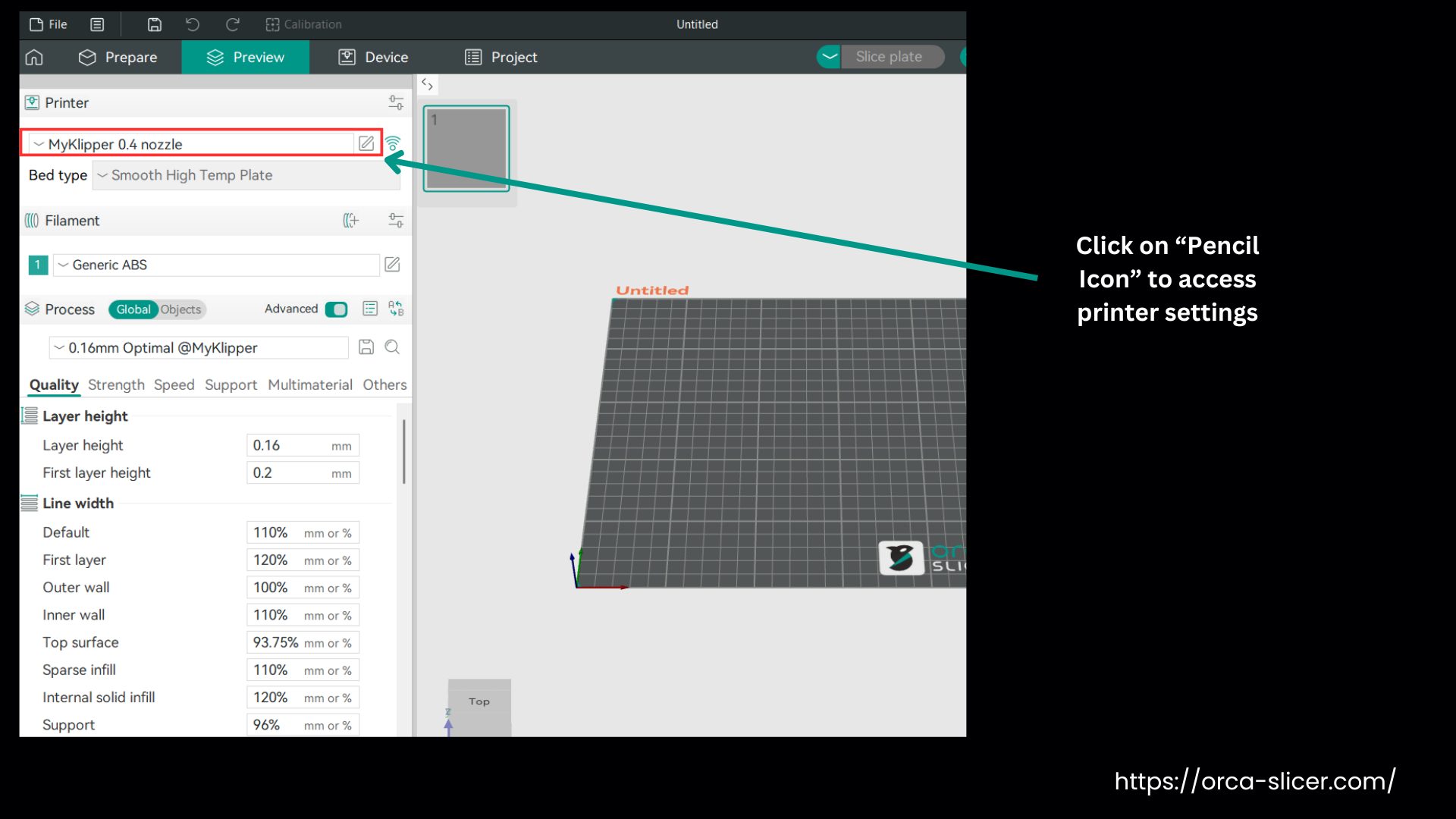Click the Internal solid infill width field
1456x819 pixels.
303,698
